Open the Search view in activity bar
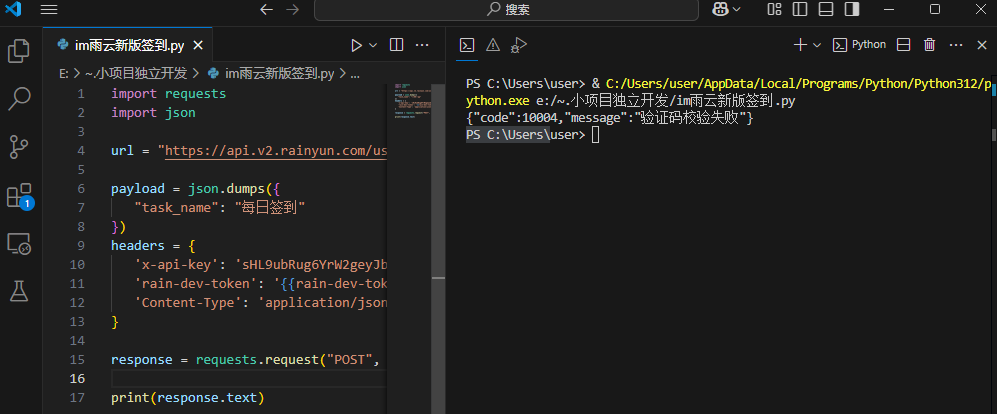Screen dimensions: 997x414 [x=19, y=98]
